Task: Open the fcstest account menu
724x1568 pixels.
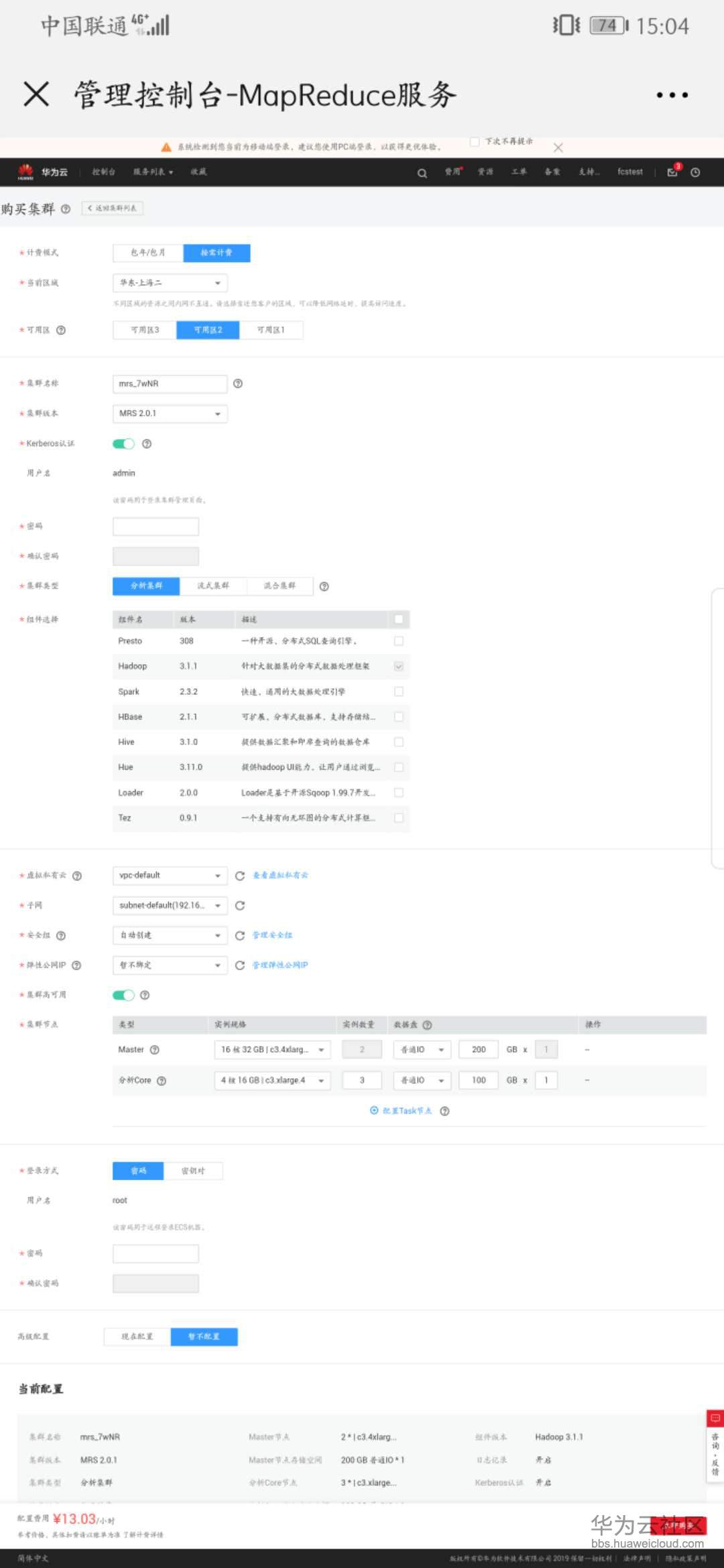Action: (630, 172)
